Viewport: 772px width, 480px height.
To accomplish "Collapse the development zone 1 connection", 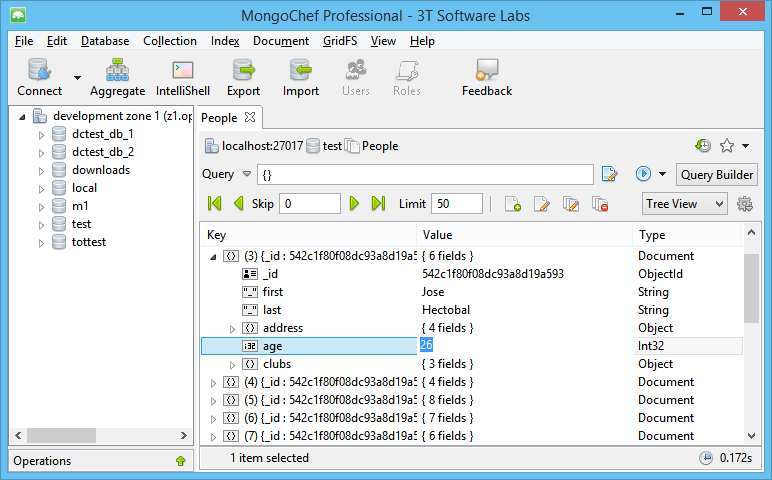I will (x=22, y=117).
